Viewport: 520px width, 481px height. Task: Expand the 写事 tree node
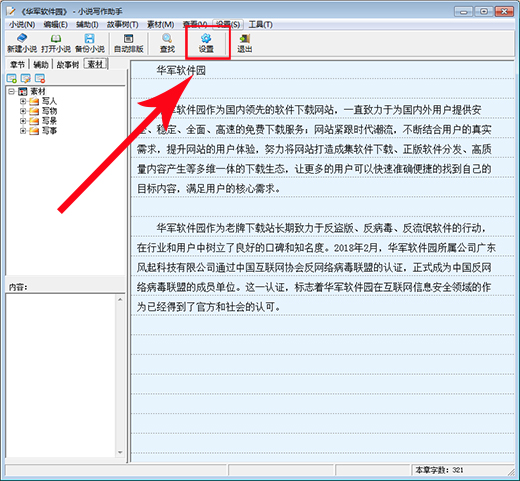(x=23, y=131)
